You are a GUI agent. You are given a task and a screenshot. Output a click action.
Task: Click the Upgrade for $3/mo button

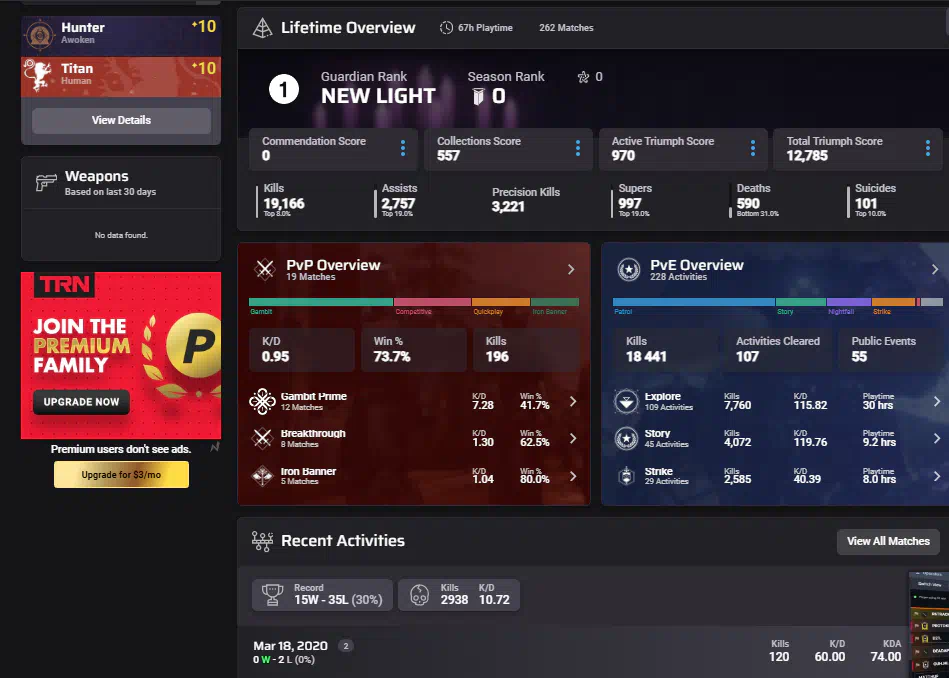pos(121,475)
